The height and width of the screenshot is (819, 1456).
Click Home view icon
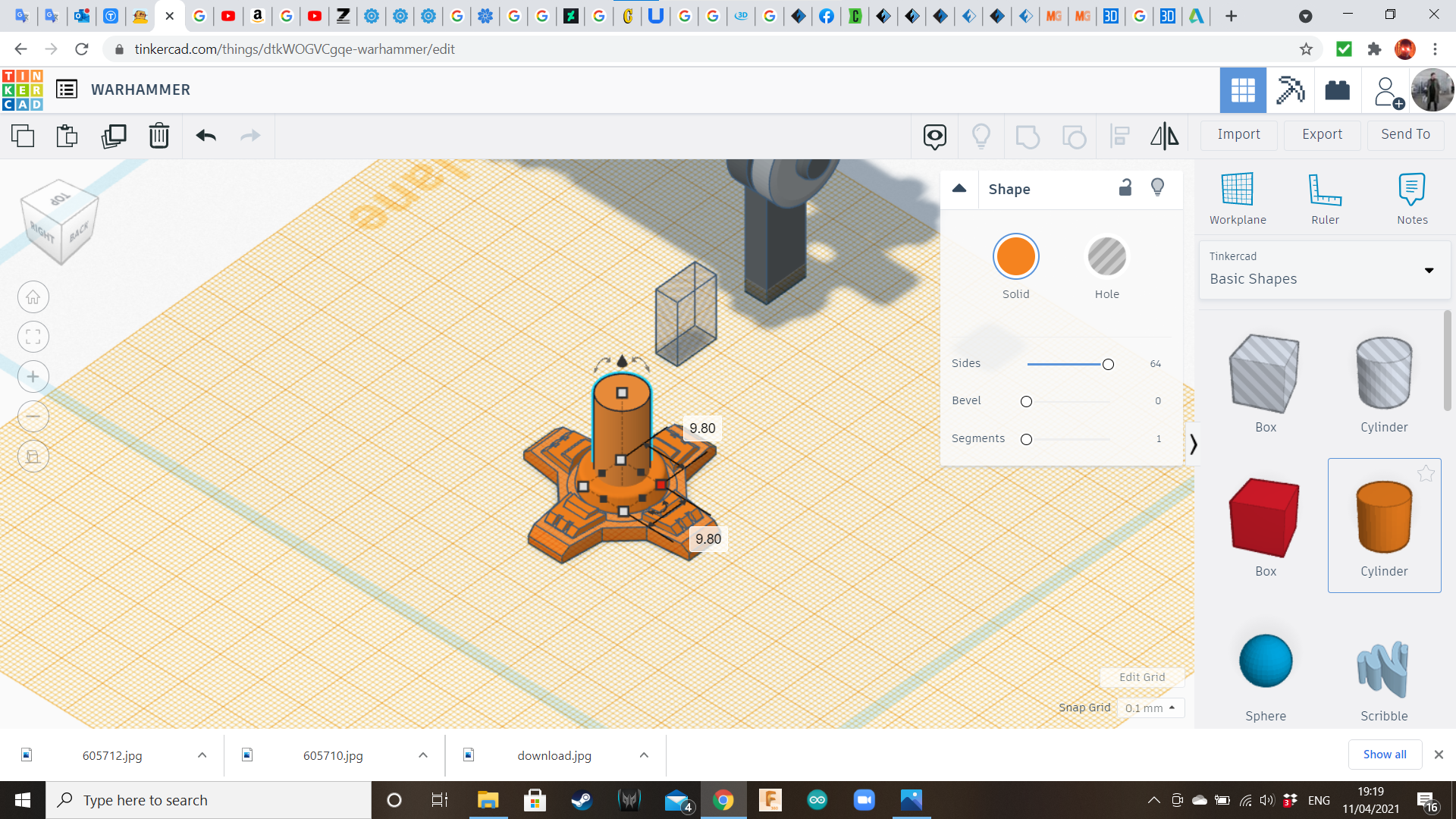point(33,297)
